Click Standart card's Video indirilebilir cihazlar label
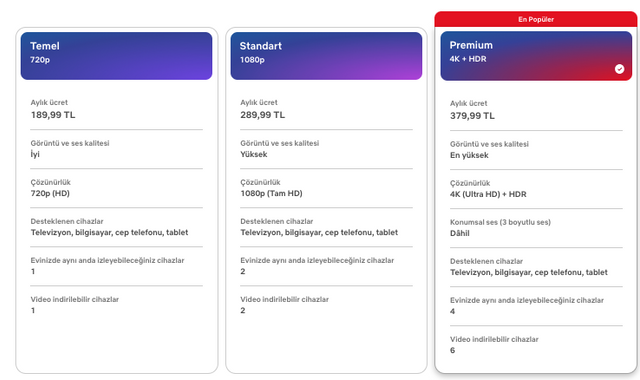 [284, 299]
